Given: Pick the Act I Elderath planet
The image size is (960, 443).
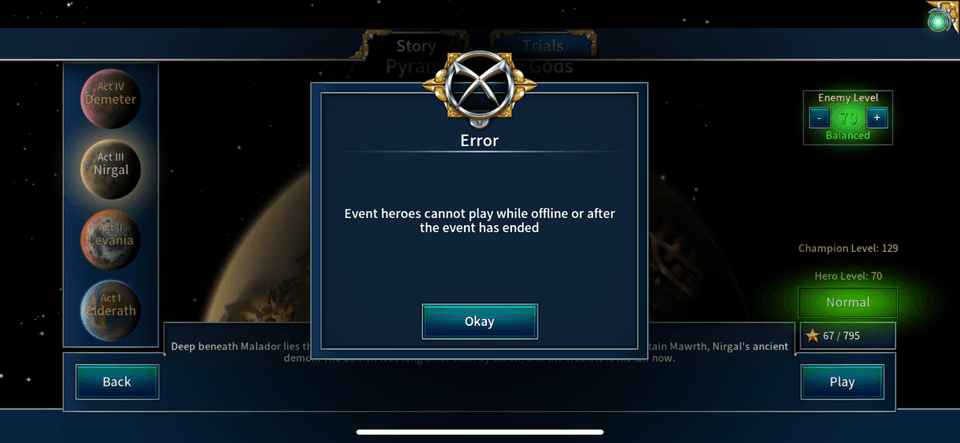Looking at the screenshot, I should click(x=111, y=310).
